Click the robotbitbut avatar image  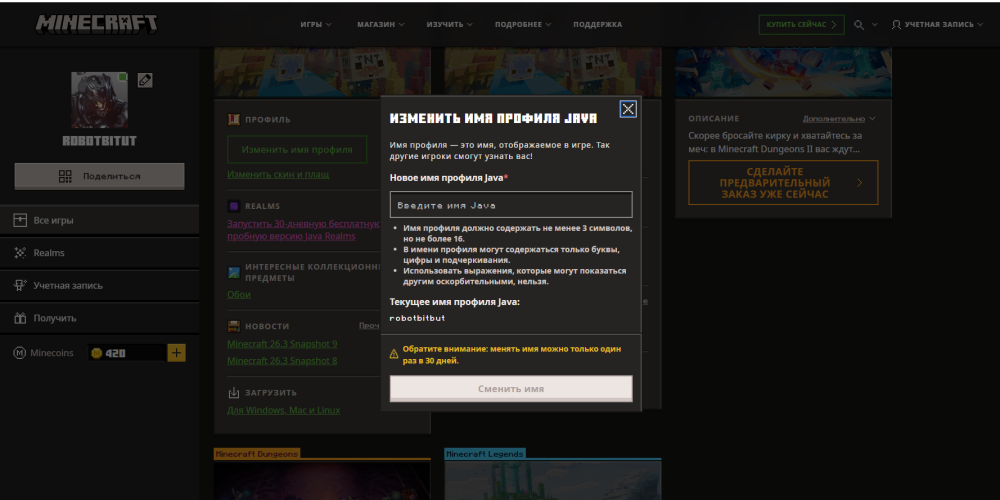point(99,100)
